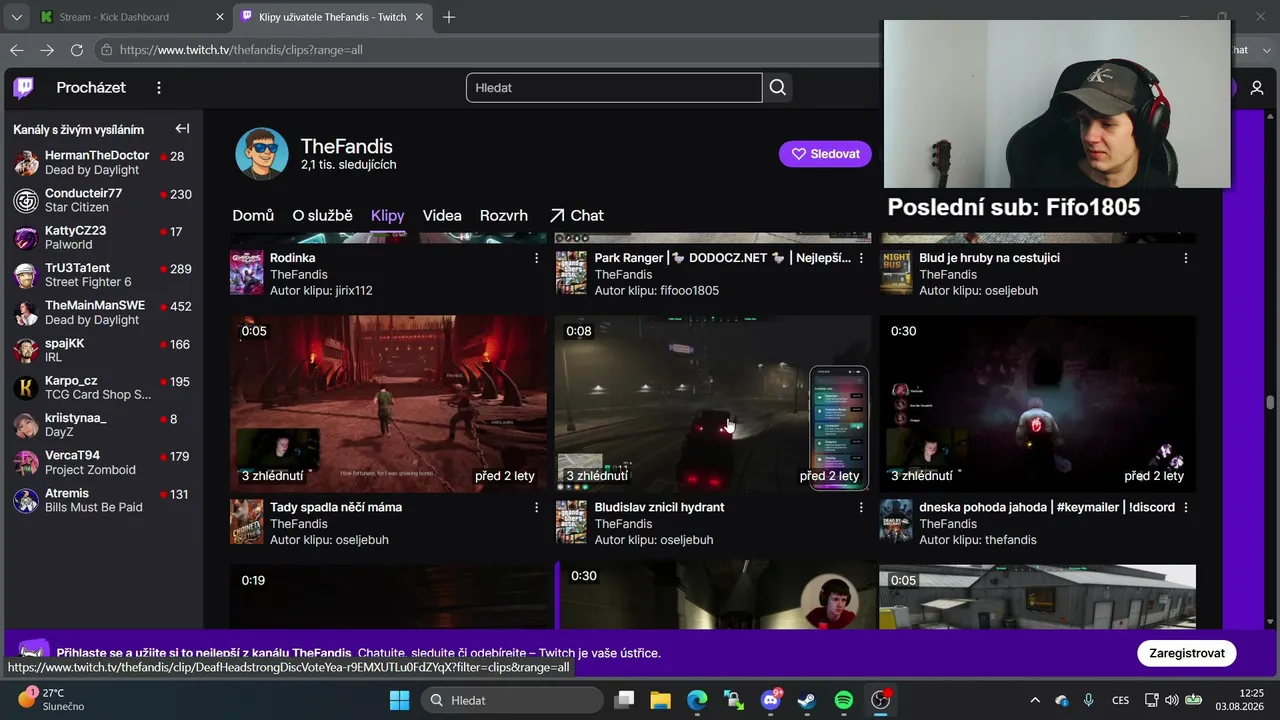
Task: Open Karpo_cz live channel
Action: point(101,388)
